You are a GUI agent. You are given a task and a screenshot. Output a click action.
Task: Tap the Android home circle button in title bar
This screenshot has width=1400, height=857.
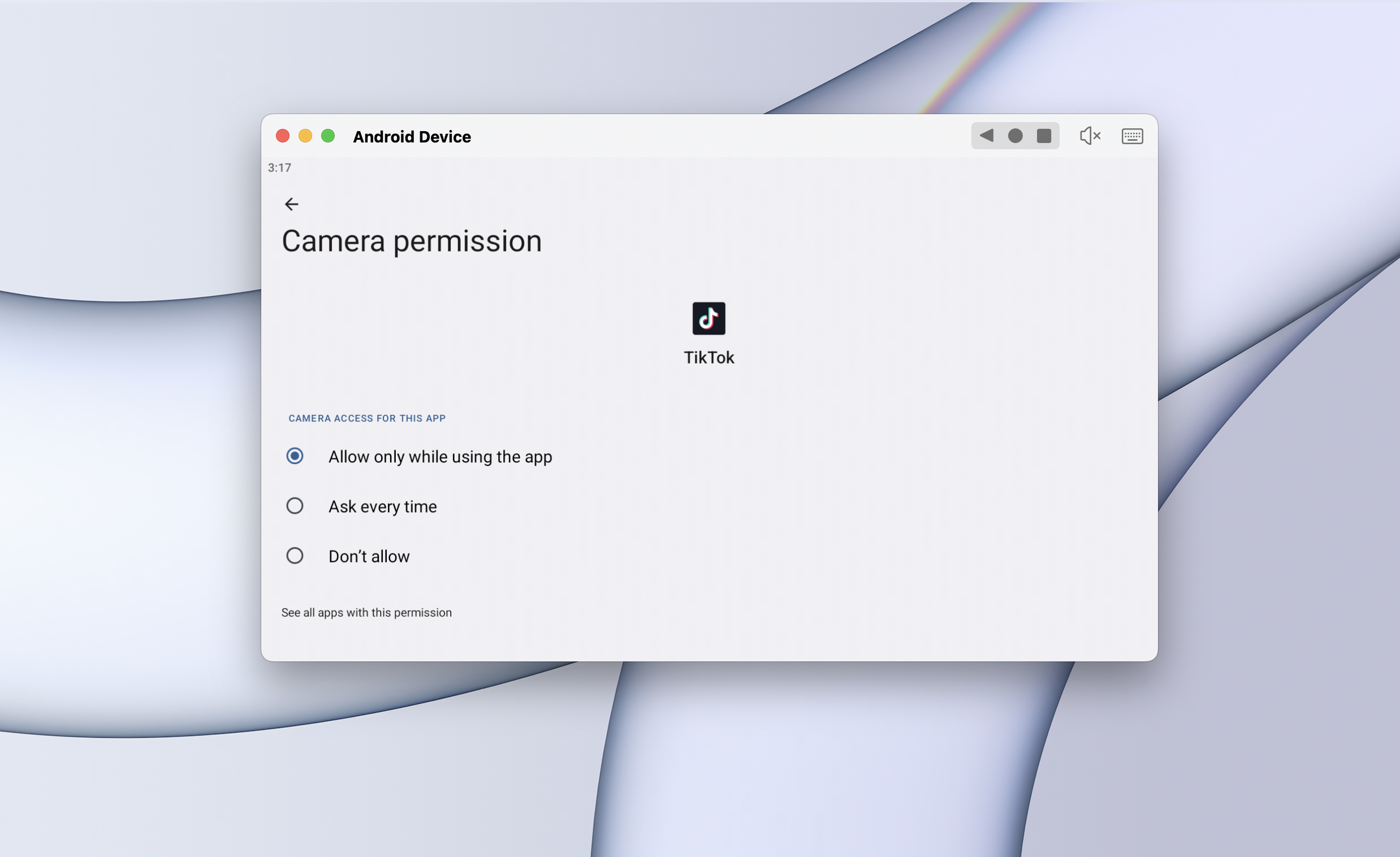(1015, 136)
